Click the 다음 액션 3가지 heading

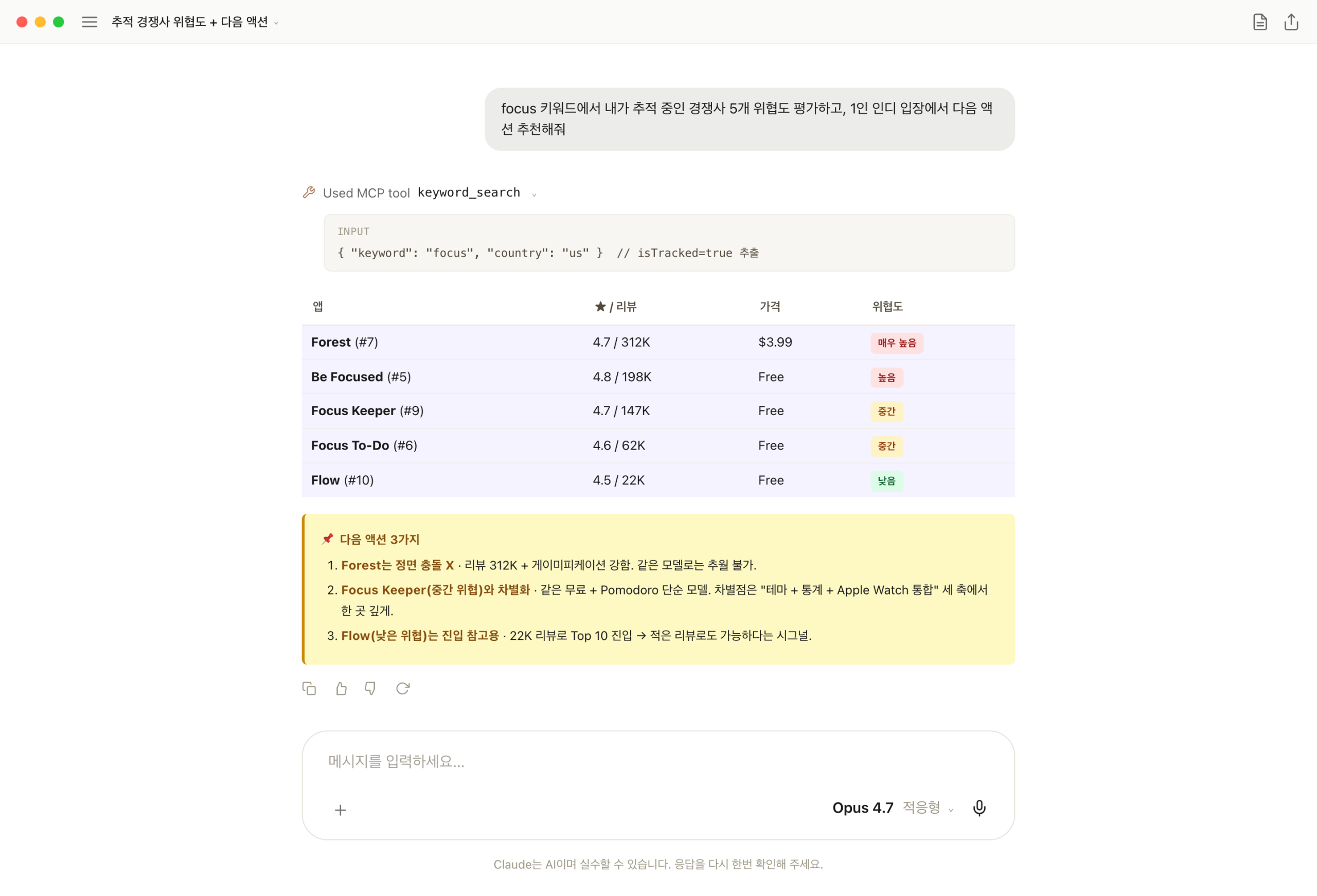(379, 539)
